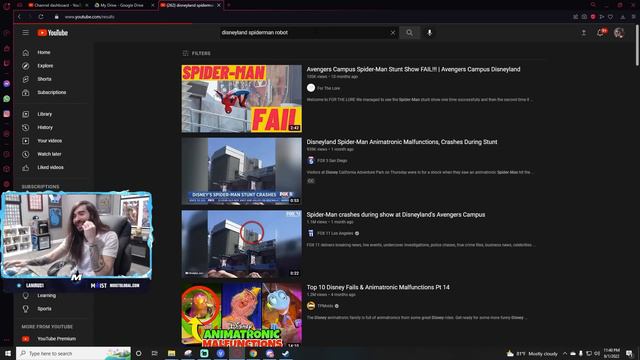Visit the FOX 5 San Diego channel

[x=332, y=161]
